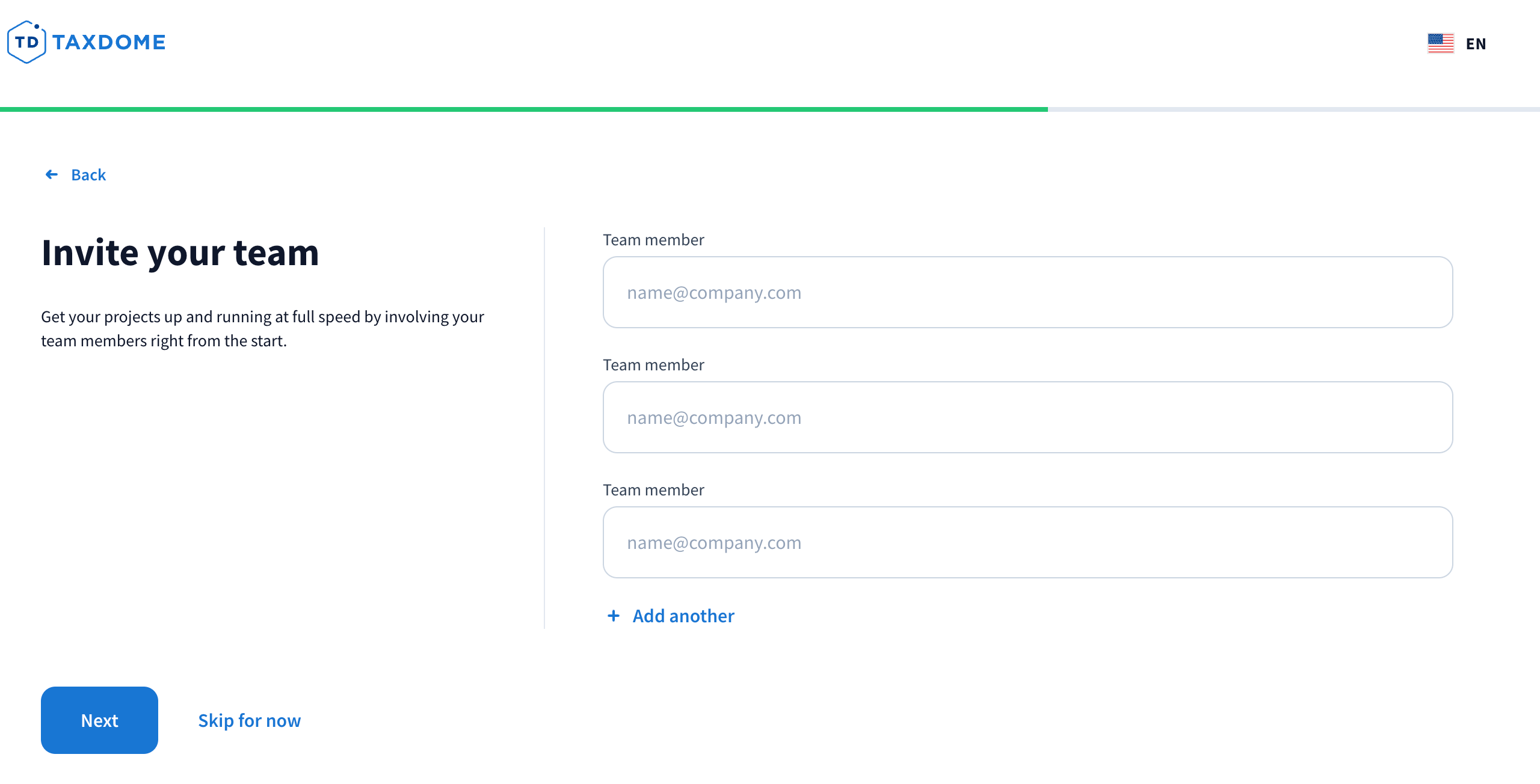Viewport: 1540px width, 784px height.
Task: Click the plus icon beside Add another
Action: point(614,616)
